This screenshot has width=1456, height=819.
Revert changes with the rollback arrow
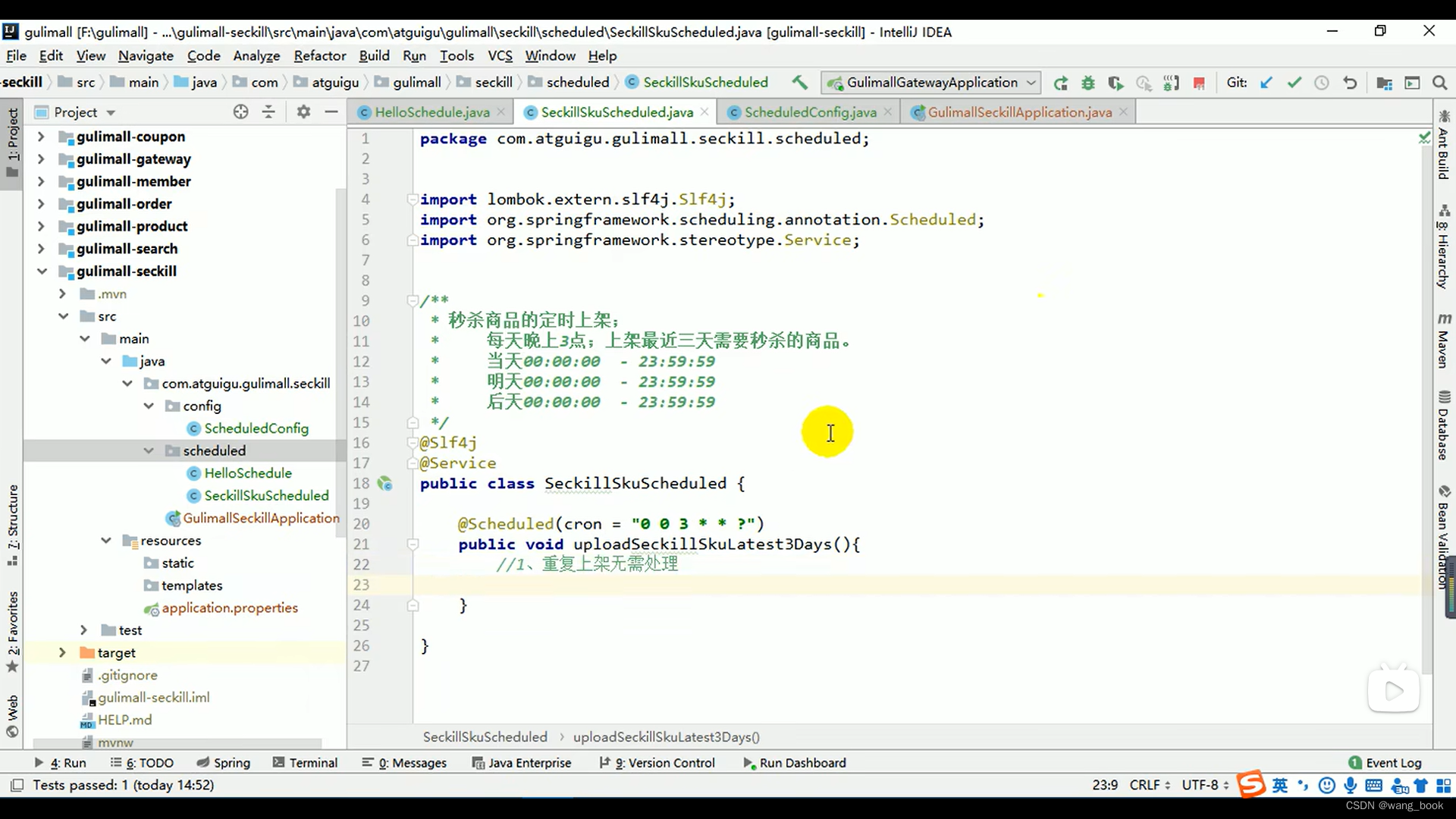click(x=1350, y=83)
